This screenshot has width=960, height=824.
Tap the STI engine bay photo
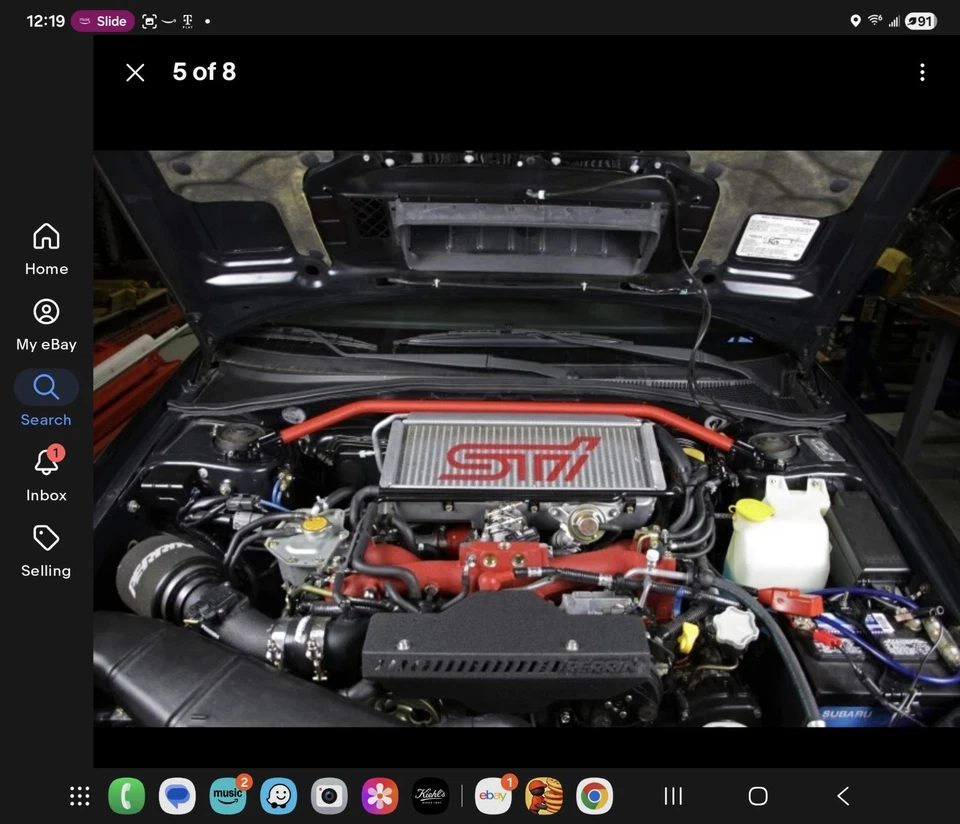point(527,438)
